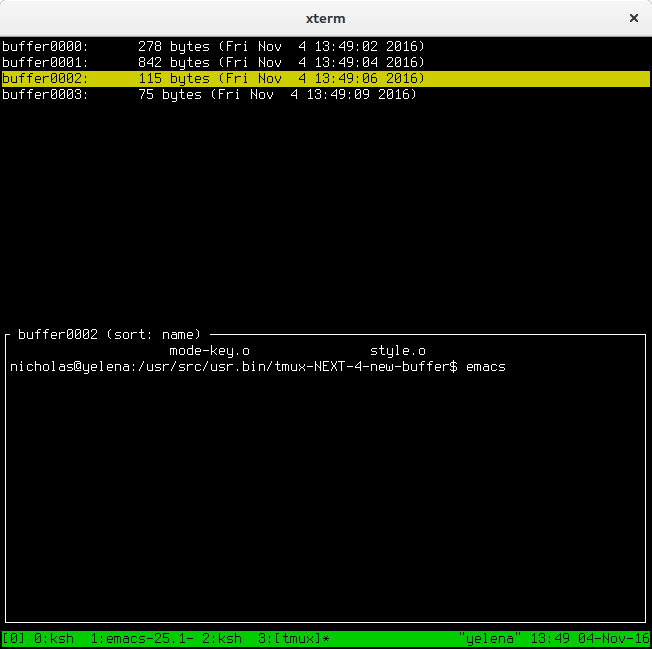Click the highlighted buffer0002 row

click(326, 79)
